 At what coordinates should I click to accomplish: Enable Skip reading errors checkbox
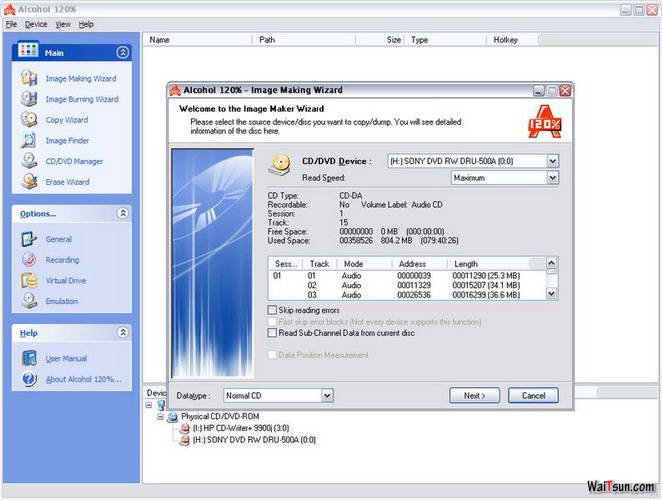[273, 311]
